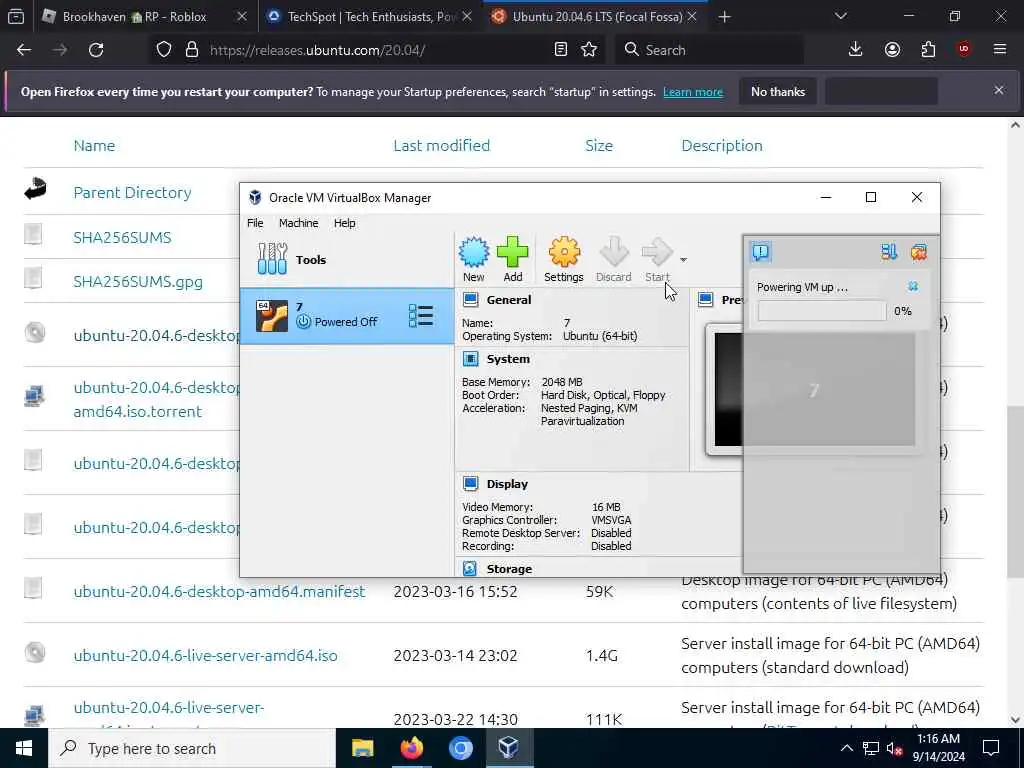Viewport: 1024px width, 768px height.
Task: Sort listing by Name column
Action: [x=94, y=146]
